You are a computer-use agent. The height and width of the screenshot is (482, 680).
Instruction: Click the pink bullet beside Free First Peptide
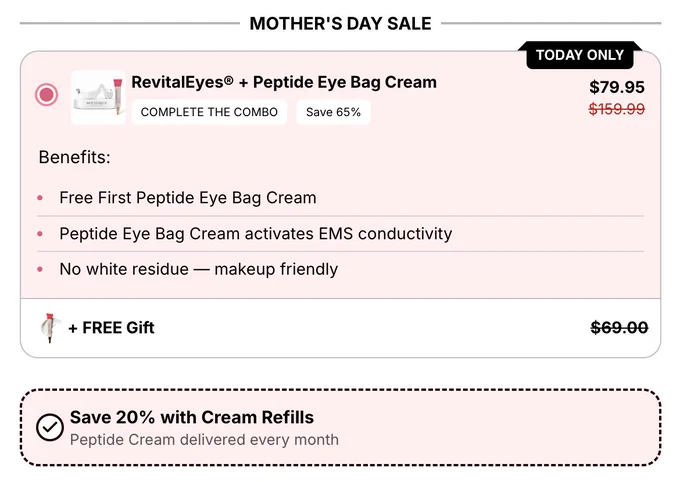(x=40, y=198)
